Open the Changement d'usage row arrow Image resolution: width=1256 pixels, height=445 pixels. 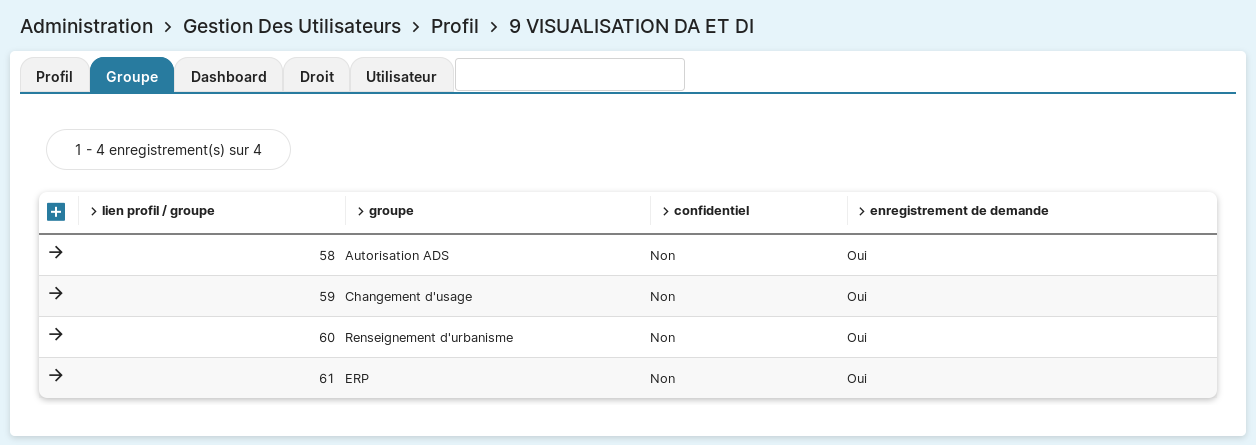56,293
